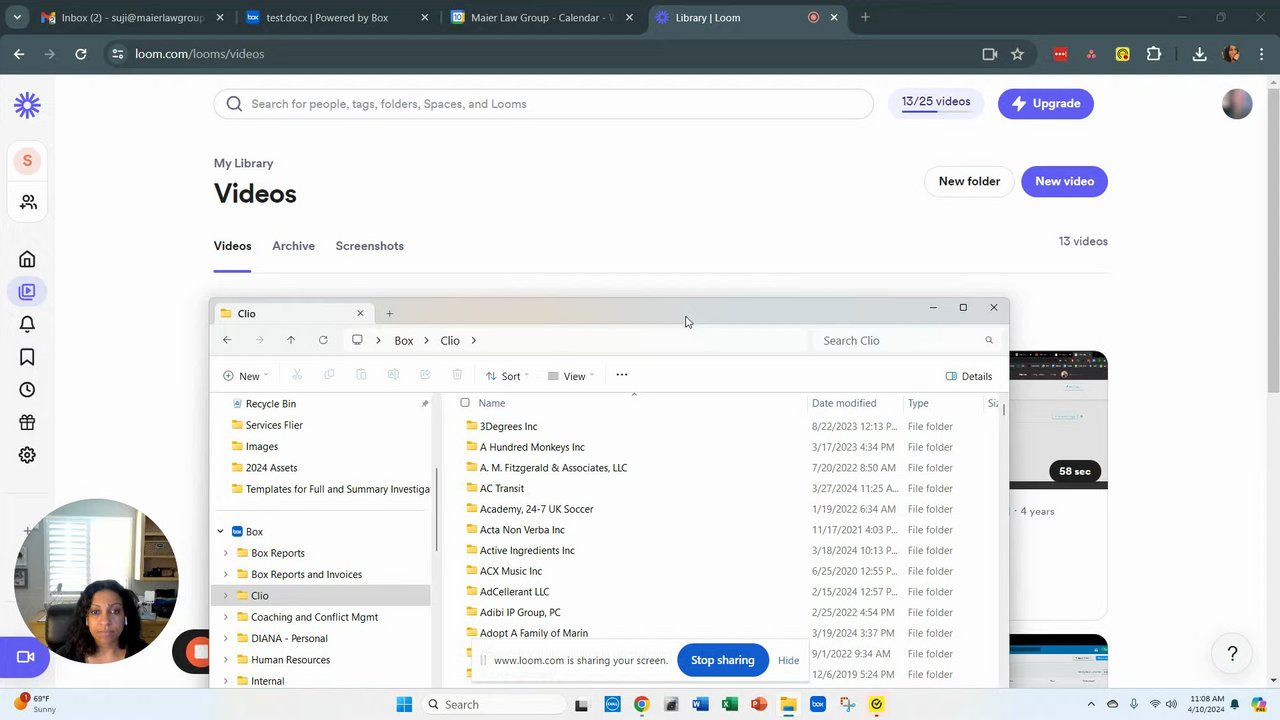Open the View dropdown in File Explorer
The width and height of the screenshot is (1280, 720).
coord(571,376)
